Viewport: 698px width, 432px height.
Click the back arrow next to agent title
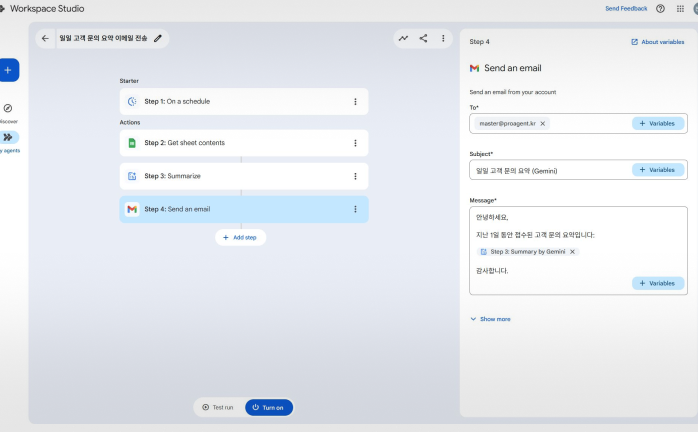point(45,38)
